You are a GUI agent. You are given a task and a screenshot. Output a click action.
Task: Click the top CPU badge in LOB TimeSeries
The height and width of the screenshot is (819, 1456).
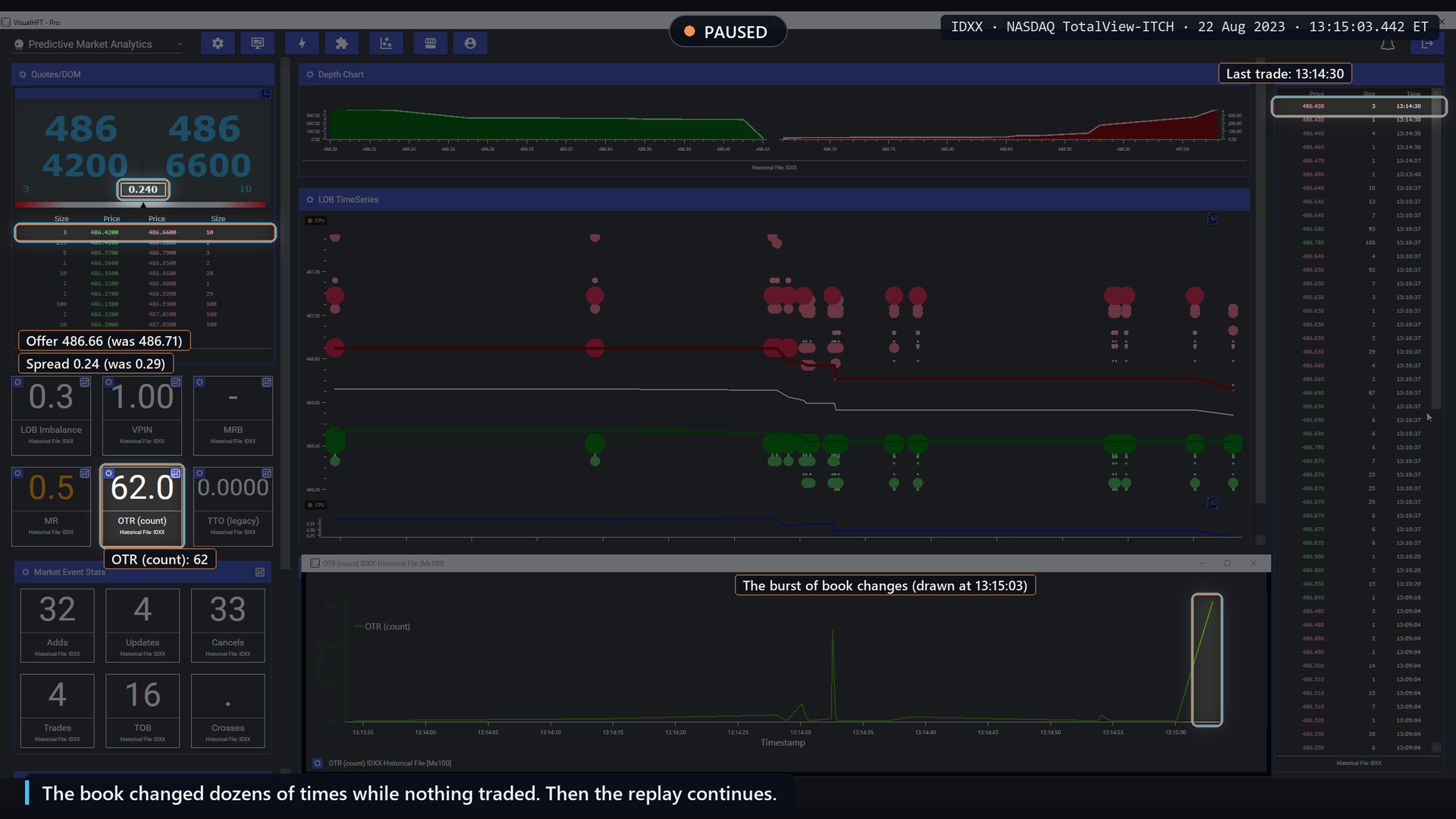click(x=316, y=221)
